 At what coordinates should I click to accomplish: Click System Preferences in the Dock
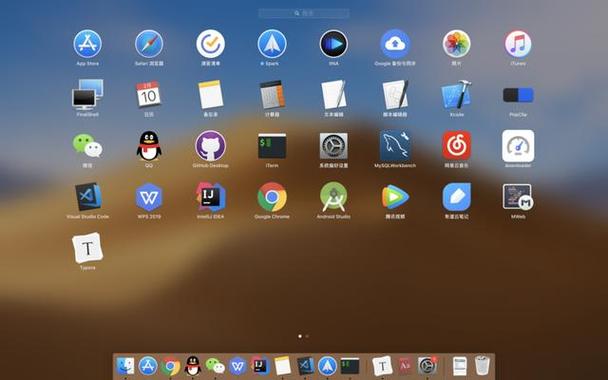coord(427,365)
